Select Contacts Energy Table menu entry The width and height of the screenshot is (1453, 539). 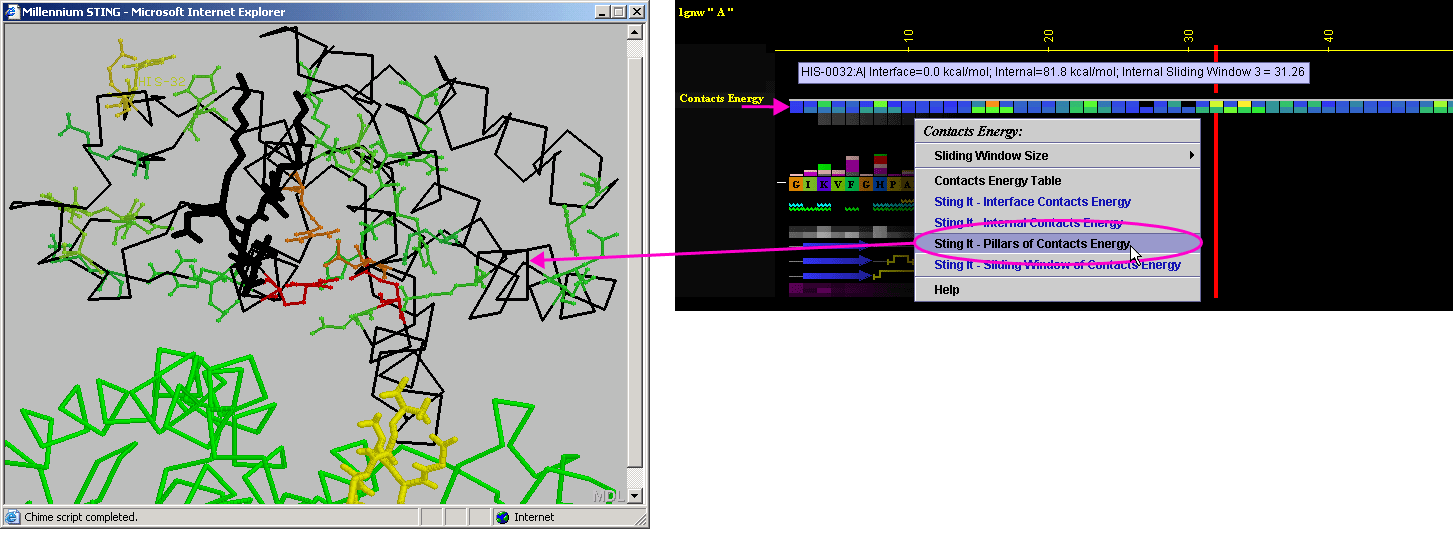(1057, 181)
